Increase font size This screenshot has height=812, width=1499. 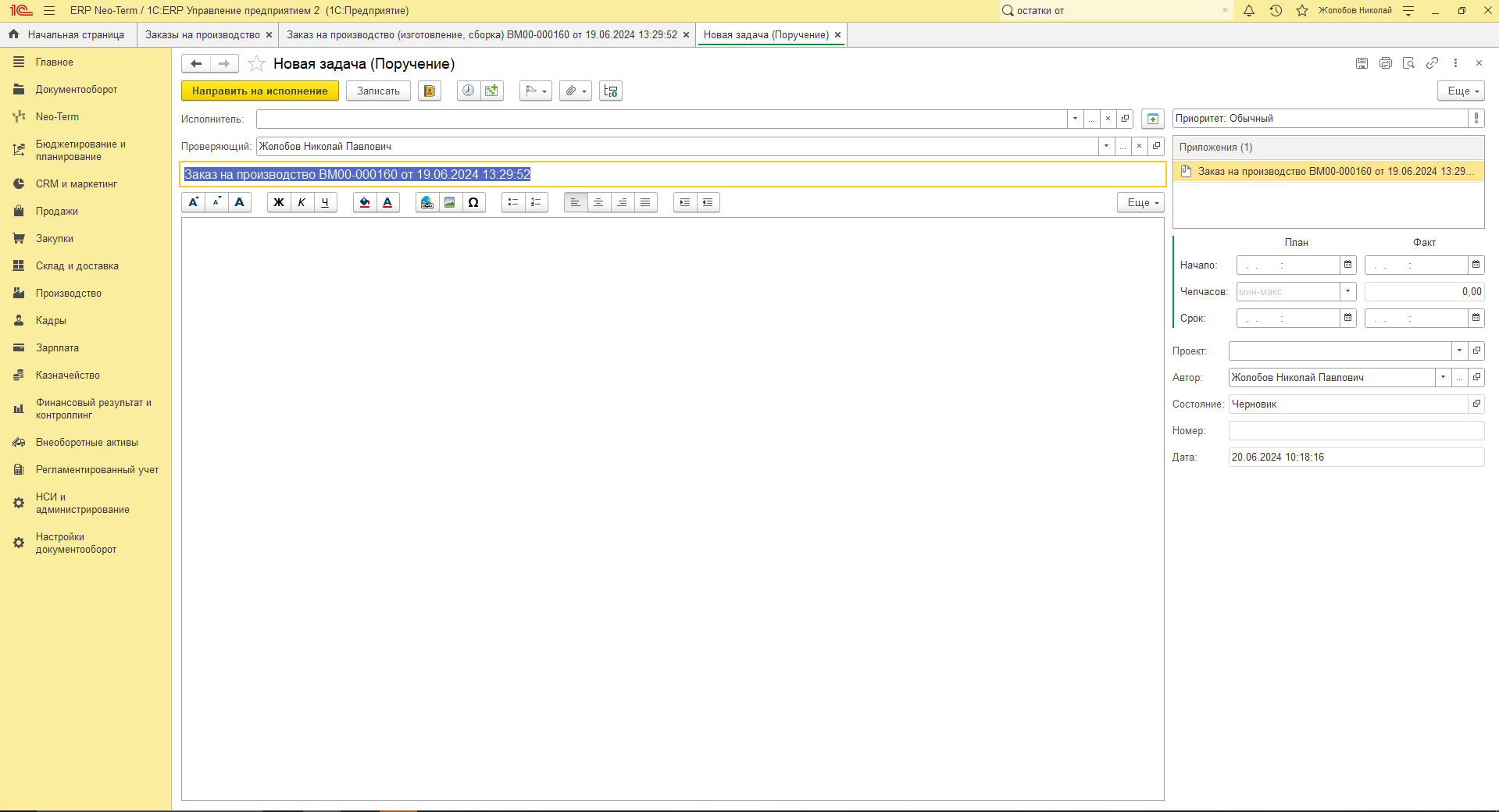coord(193,202)
